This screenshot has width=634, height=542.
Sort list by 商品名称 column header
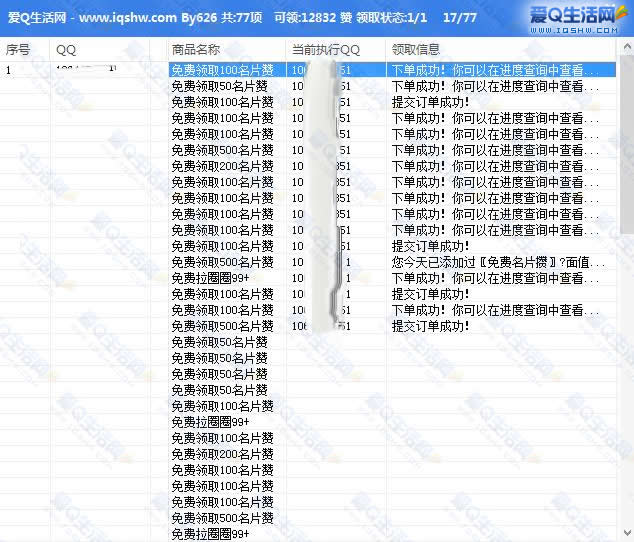click(x=196, y=49)
